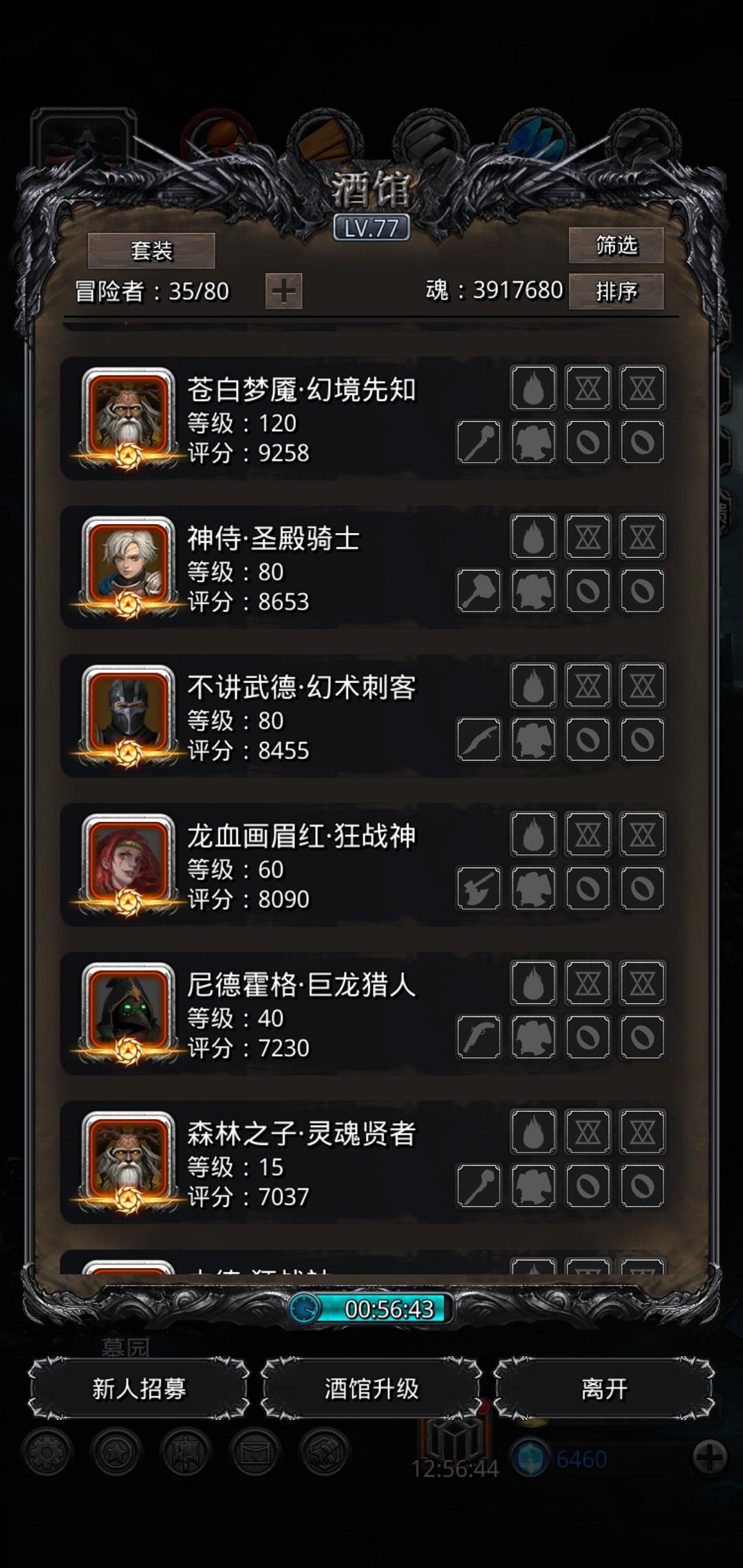The image size is (743, 1568).
Task: Click the 酒馆升级 upgrade button
Action: pos(371,1389)
